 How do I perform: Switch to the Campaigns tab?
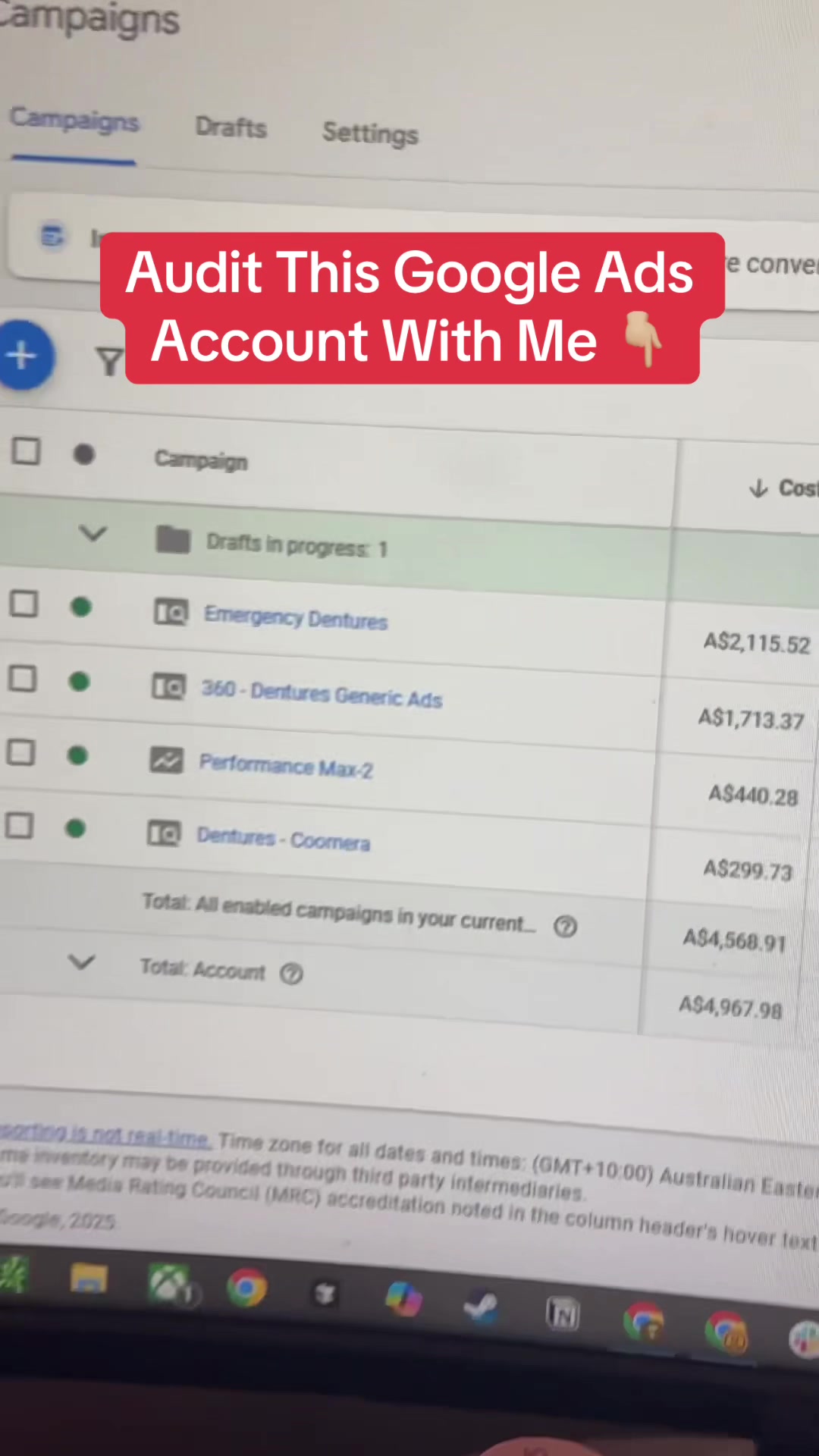click(x=74, y=121)
